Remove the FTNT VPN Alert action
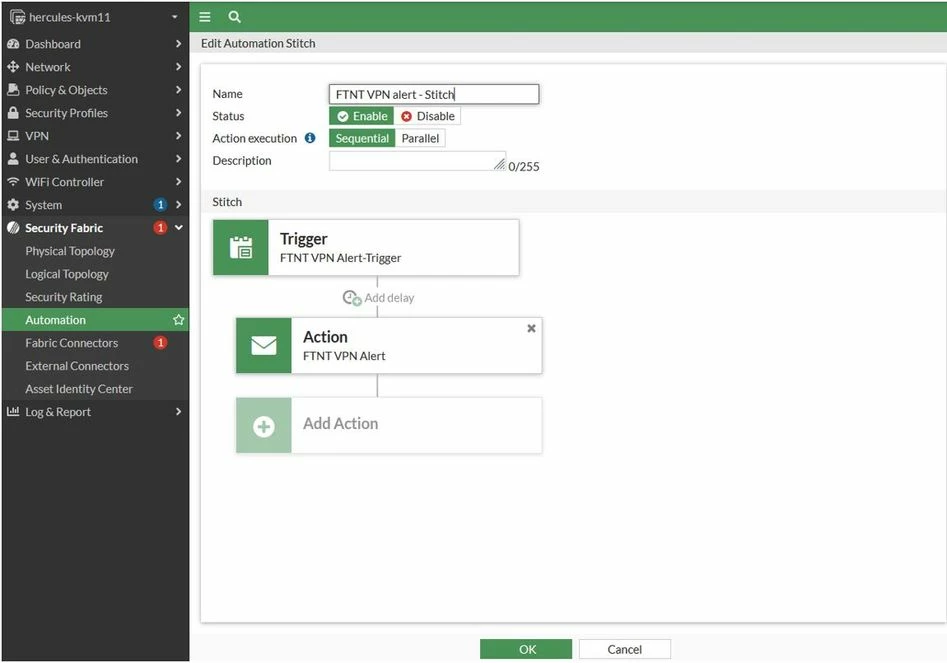This screenshot has width=947, height=663. (x=531, y=328)
